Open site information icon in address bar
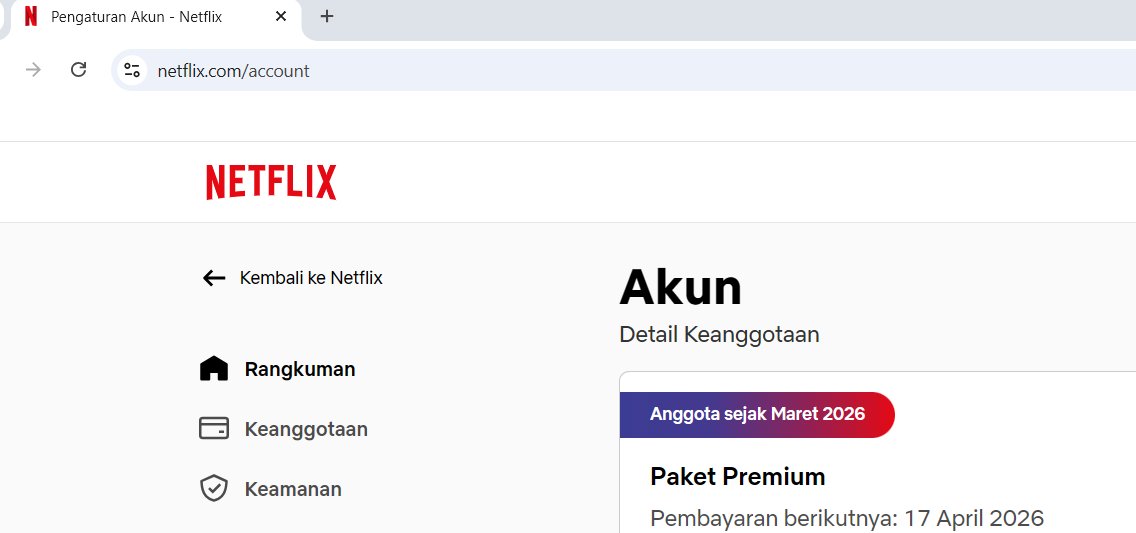1136x533 pixels. pyautogui.click(x=132, y=70)
